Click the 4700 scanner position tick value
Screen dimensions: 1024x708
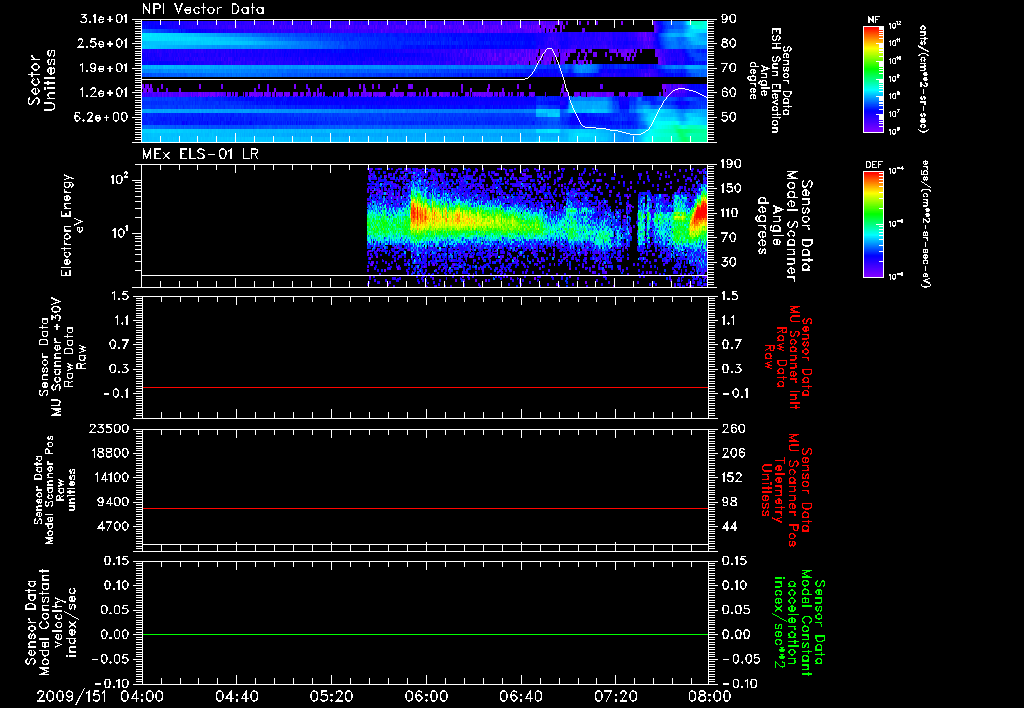coord(114,526)
